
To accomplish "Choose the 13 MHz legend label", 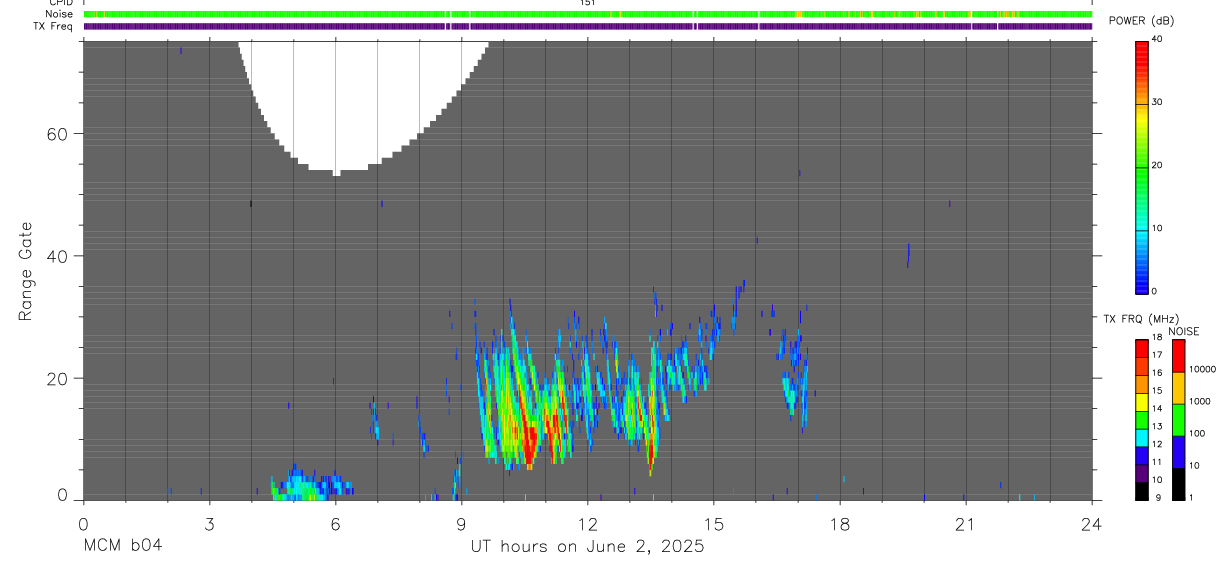I will (1157, 426).
